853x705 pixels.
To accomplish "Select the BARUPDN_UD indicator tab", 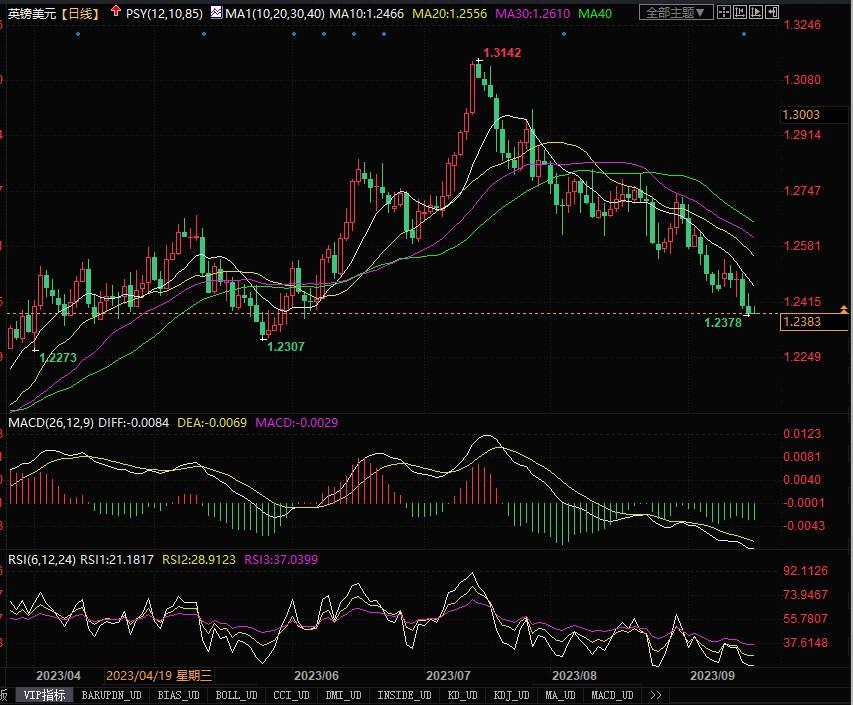I will coord(112,695).
